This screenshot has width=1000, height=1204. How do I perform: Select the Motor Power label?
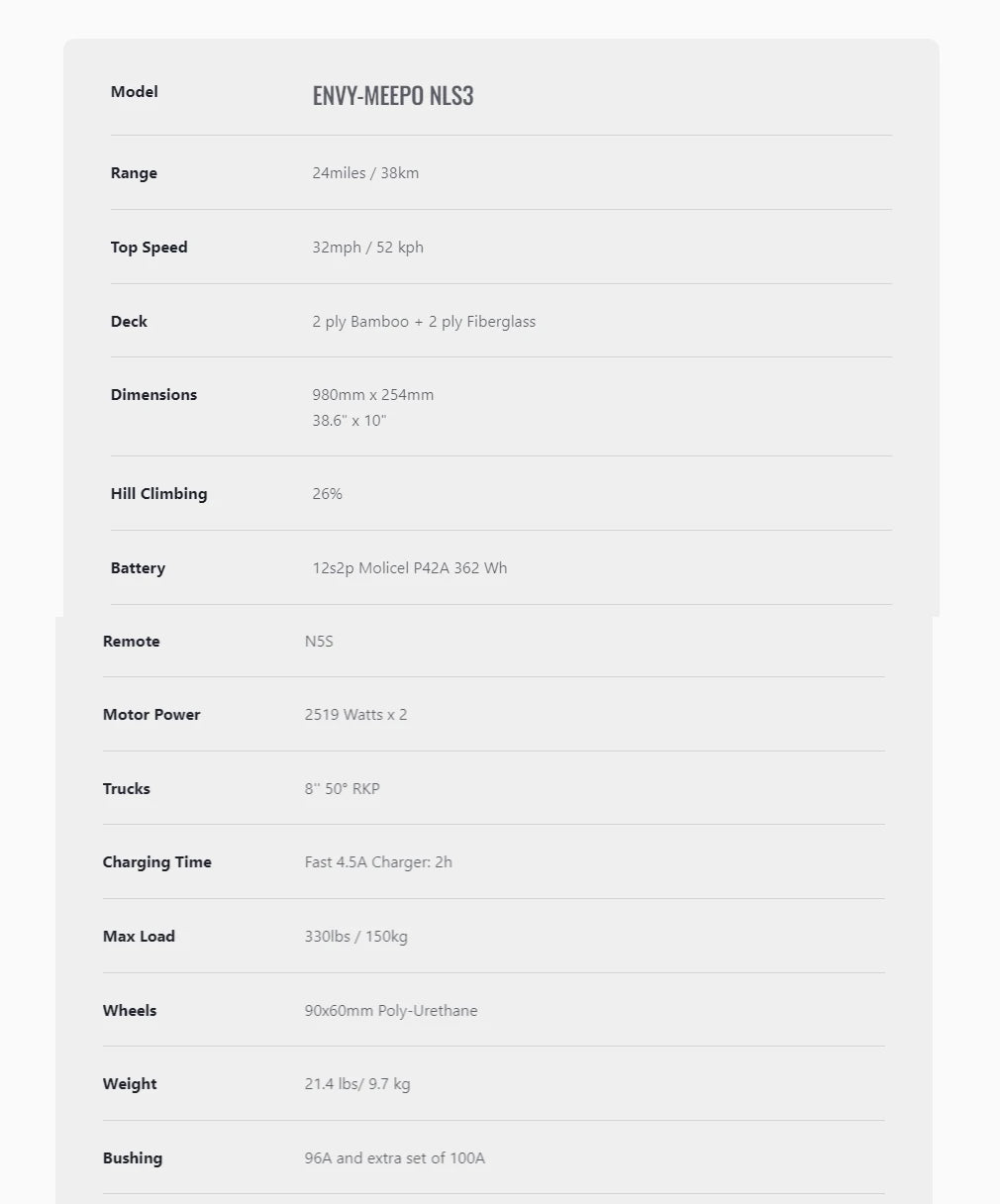151,715
